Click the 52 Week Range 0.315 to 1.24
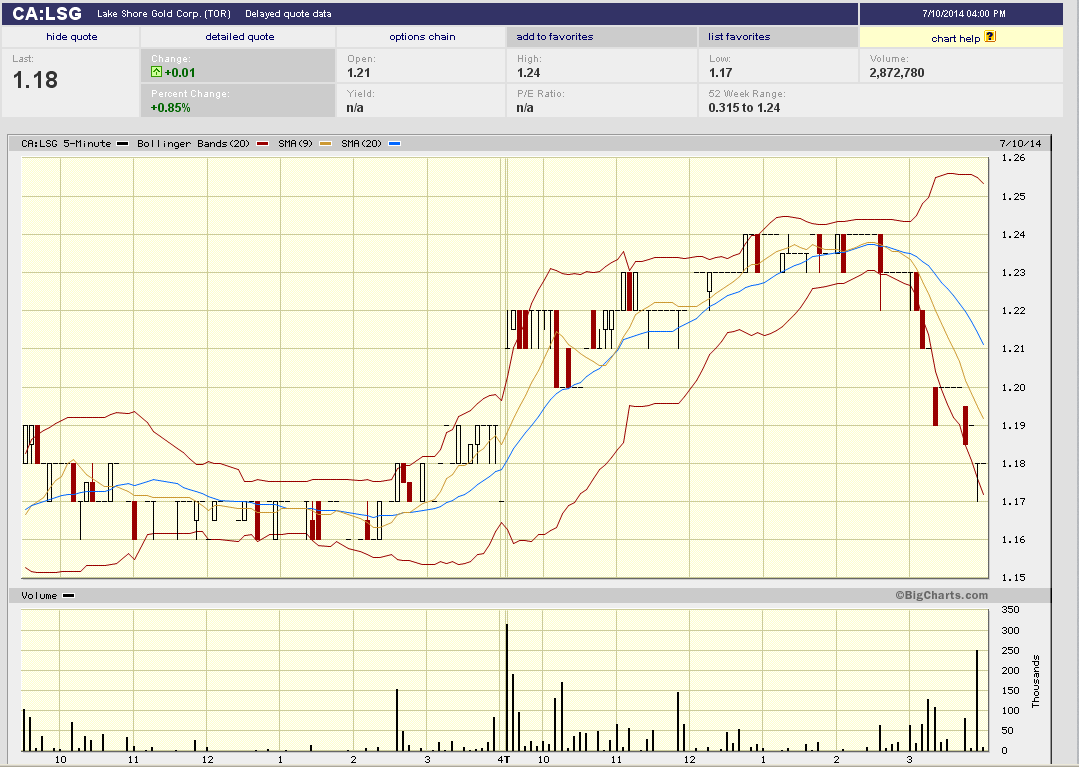 point(744,107)
